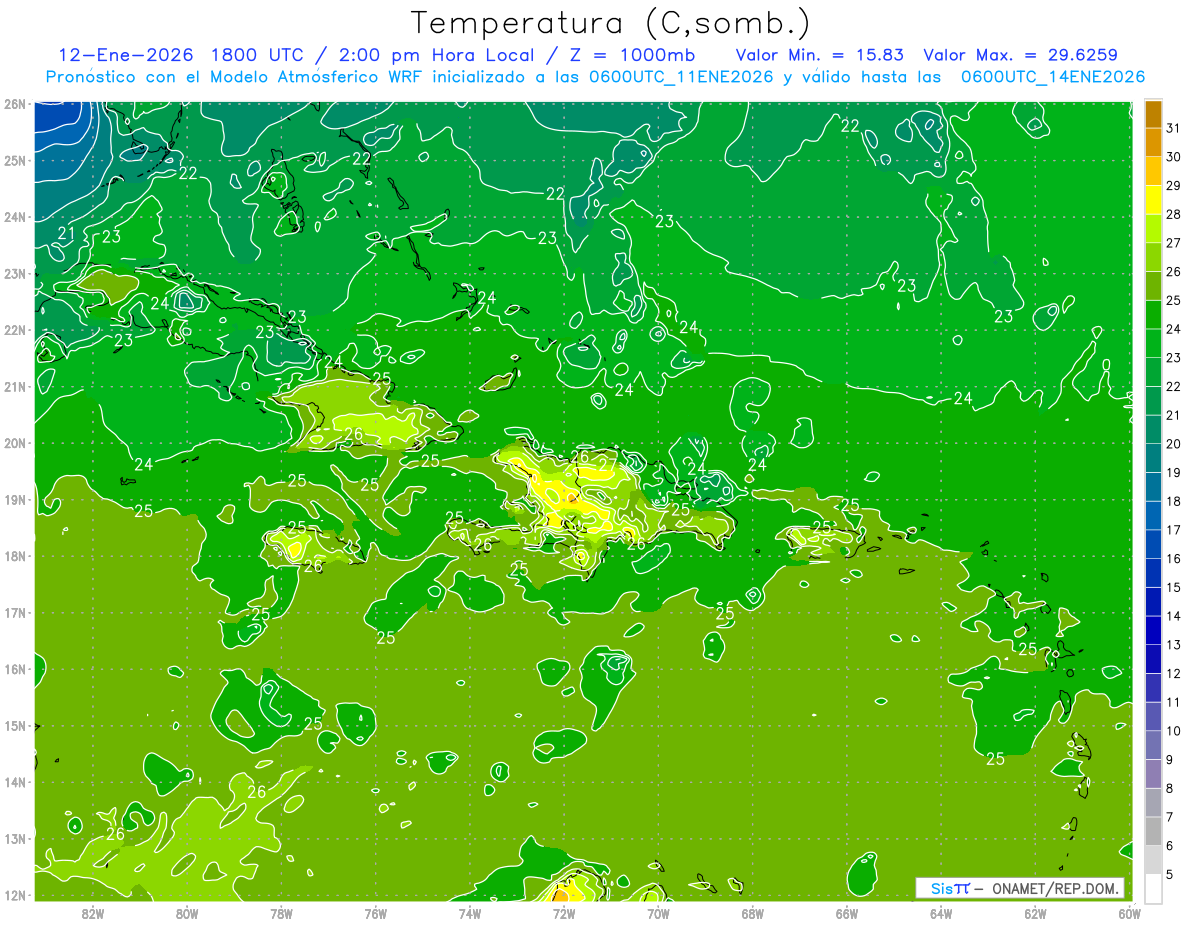Viewport: 1200px width, 927px height.
Task: Click latitude axis label 16N
Action: point(14,669)
